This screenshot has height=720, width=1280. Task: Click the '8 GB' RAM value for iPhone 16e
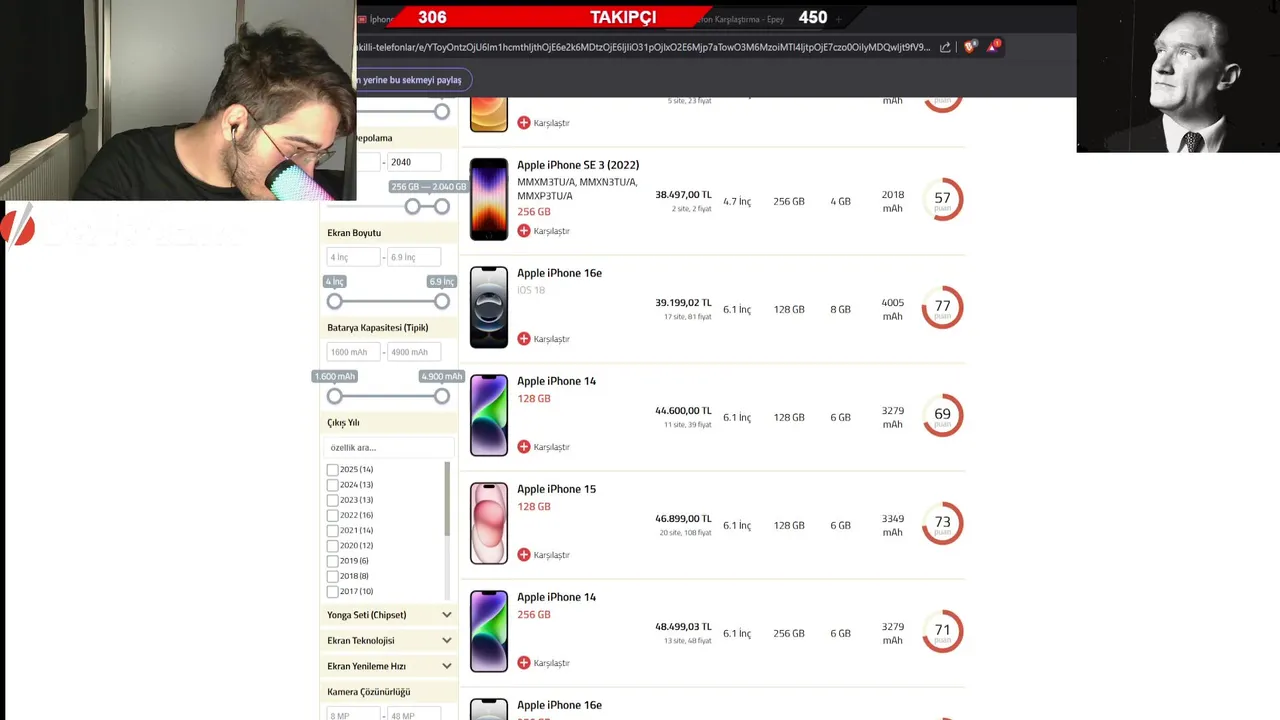[840, 309]
